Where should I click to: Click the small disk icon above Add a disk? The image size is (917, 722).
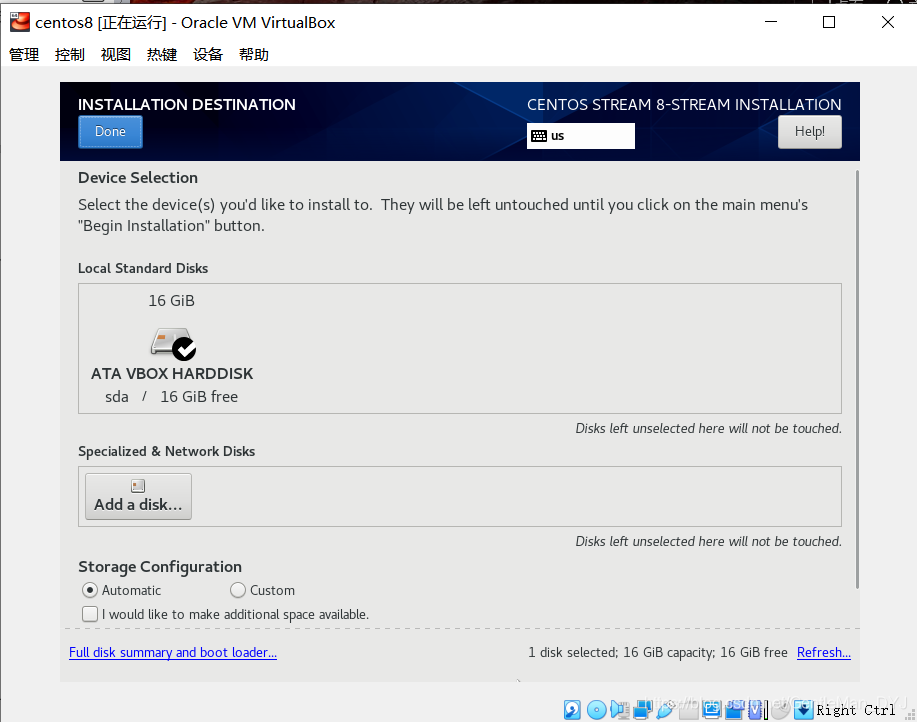click(x=138, y=486)
